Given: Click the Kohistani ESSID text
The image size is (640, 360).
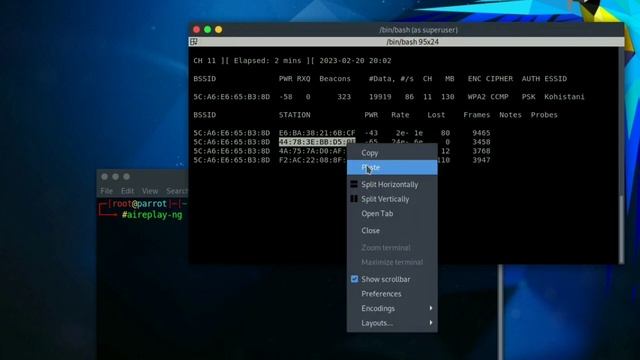Looking at the screenshot, I should coord(564,97).
